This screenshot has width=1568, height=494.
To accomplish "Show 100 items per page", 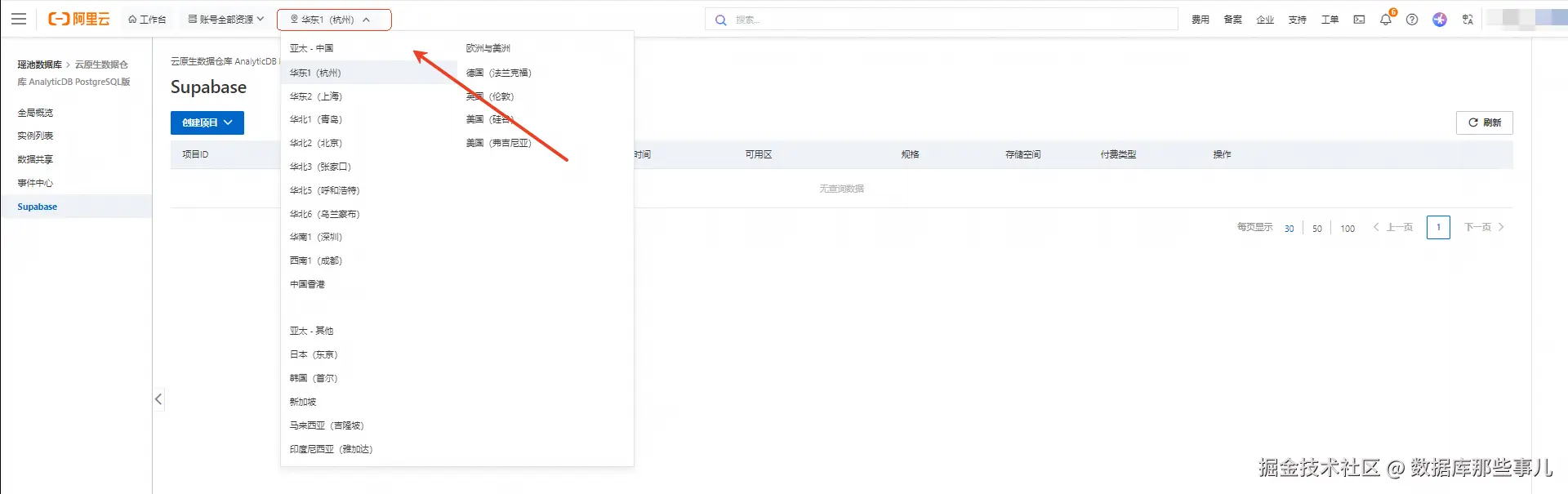I will click(x=1347, y=229).
